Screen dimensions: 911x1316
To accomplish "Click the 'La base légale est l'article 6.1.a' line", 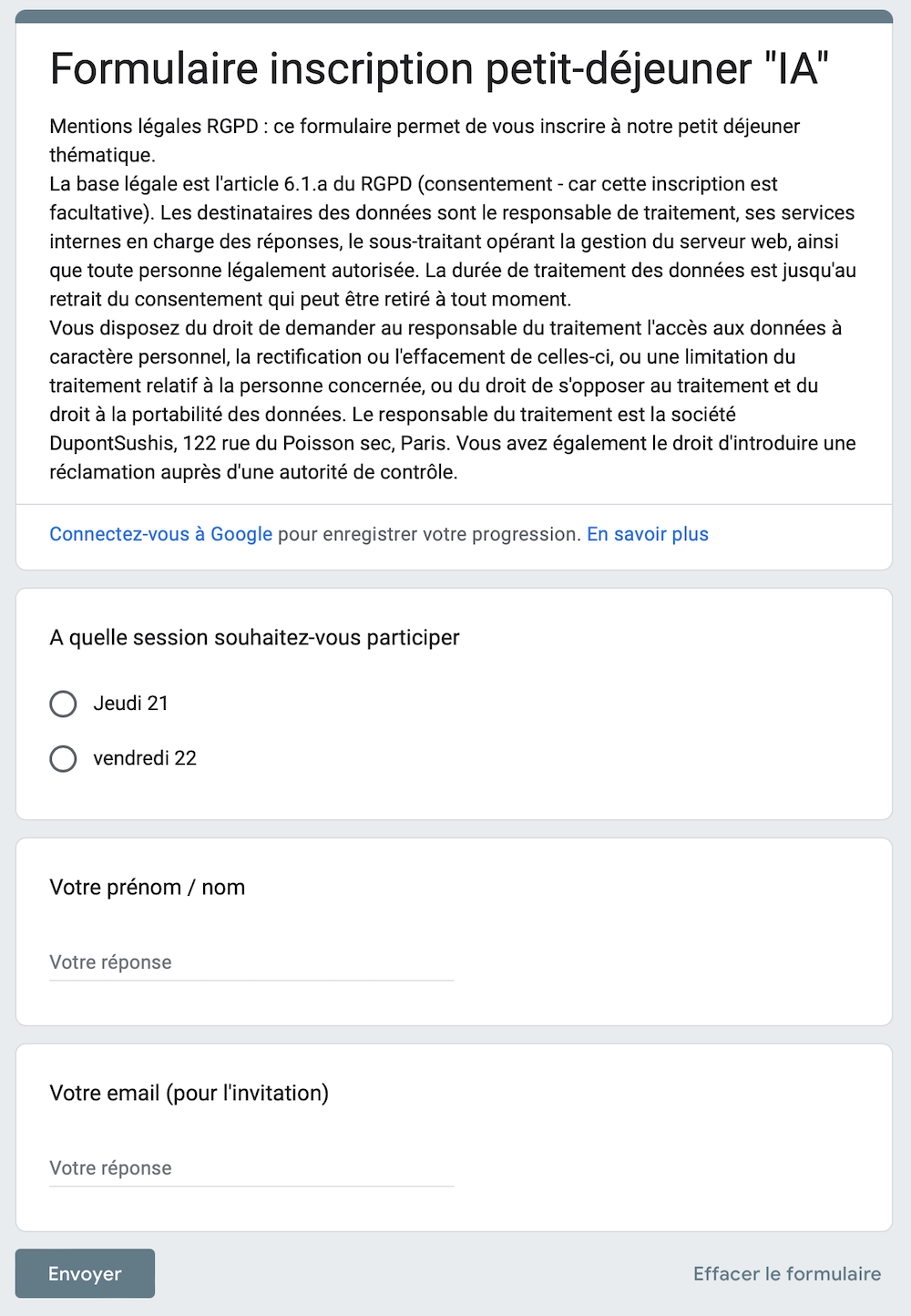I will click(414, 184).
